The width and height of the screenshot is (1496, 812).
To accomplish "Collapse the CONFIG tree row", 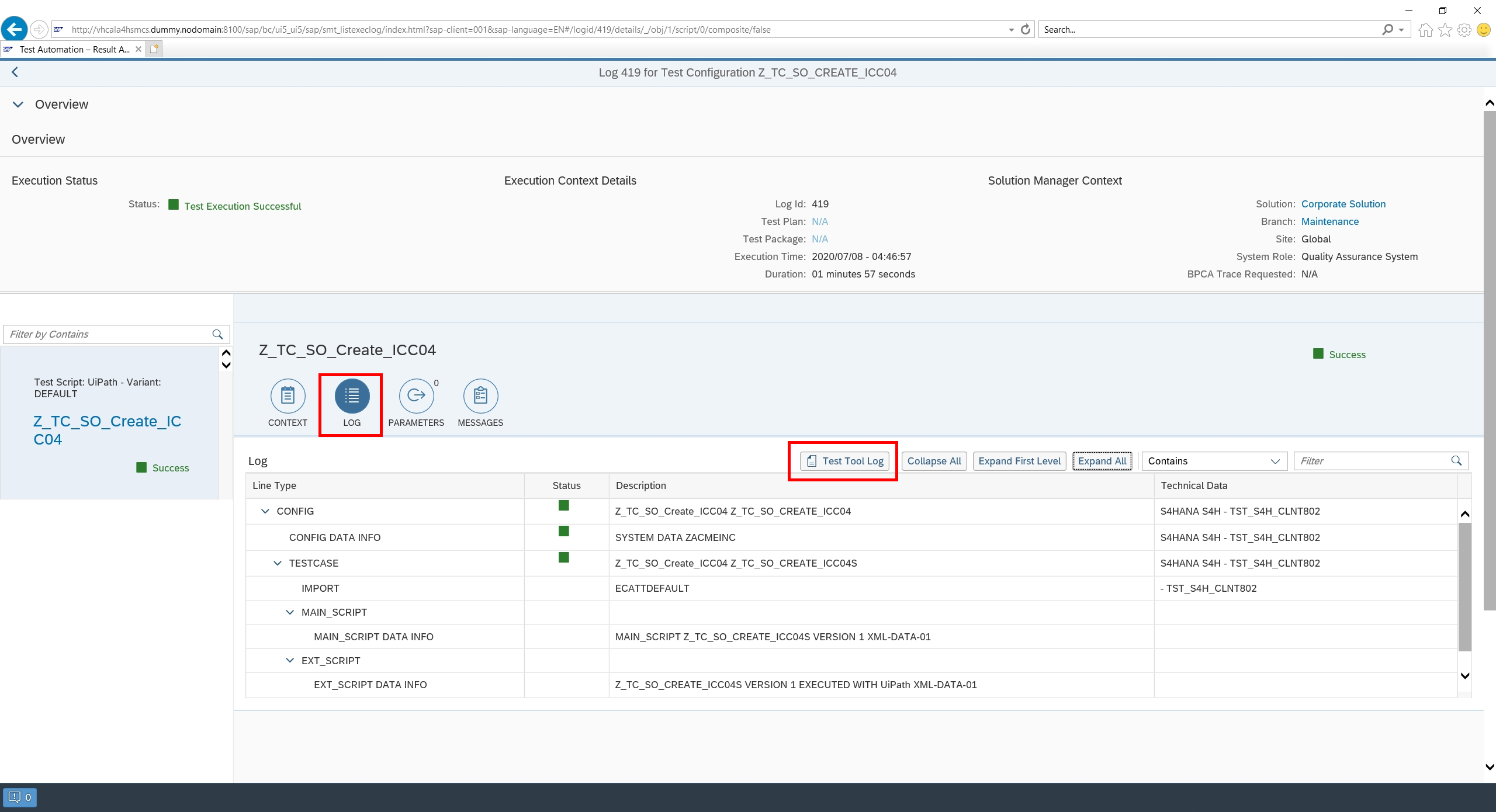I will click(x=265, y=511).
